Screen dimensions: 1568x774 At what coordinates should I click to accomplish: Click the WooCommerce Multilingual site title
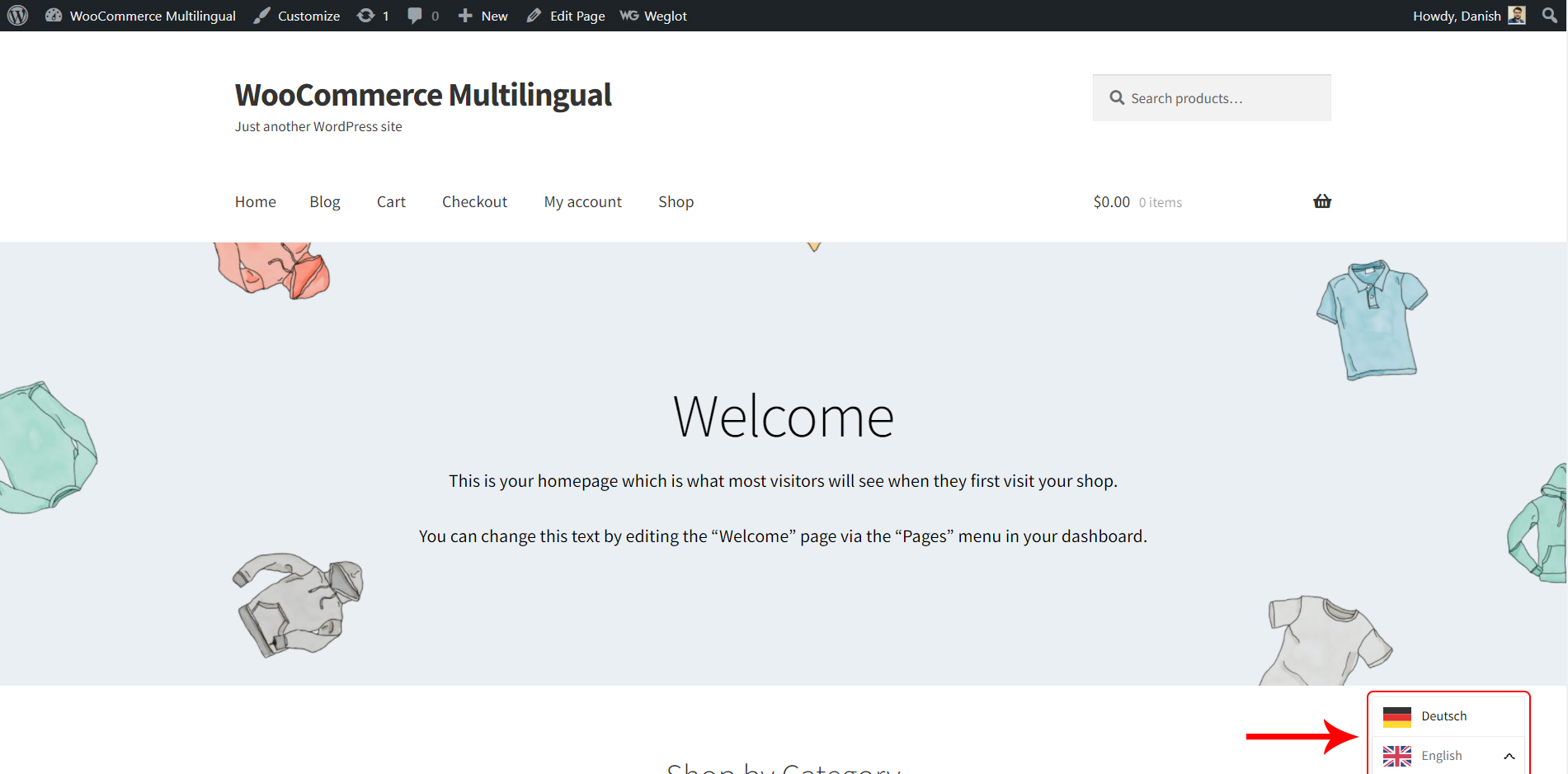click(423, 95)
